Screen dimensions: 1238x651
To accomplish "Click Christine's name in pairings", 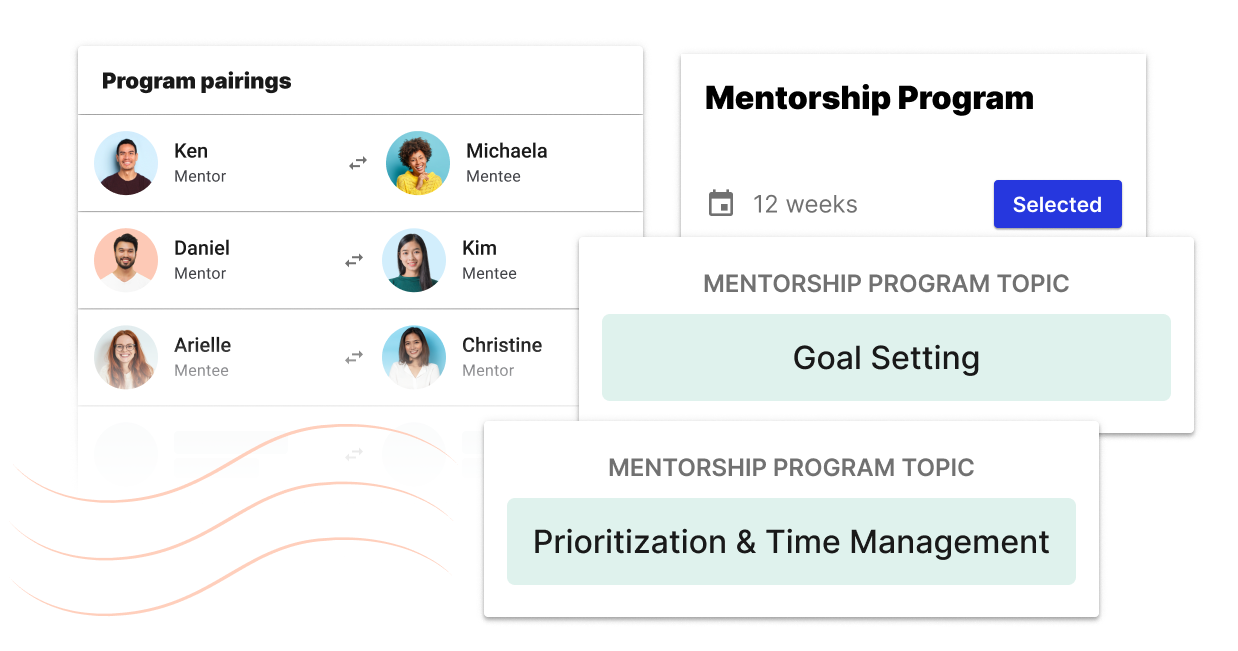I will point(502,345).
